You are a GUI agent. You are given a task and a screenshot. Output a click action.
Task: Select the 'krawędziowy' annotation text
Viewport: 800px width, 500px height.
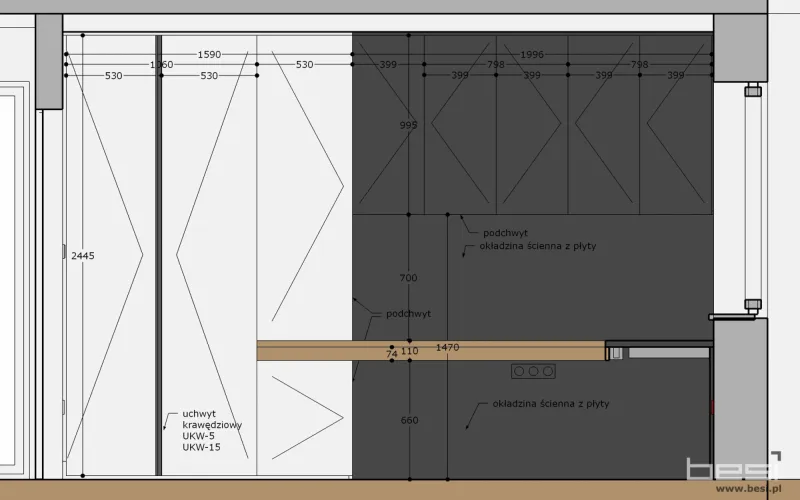click(212, 425)
